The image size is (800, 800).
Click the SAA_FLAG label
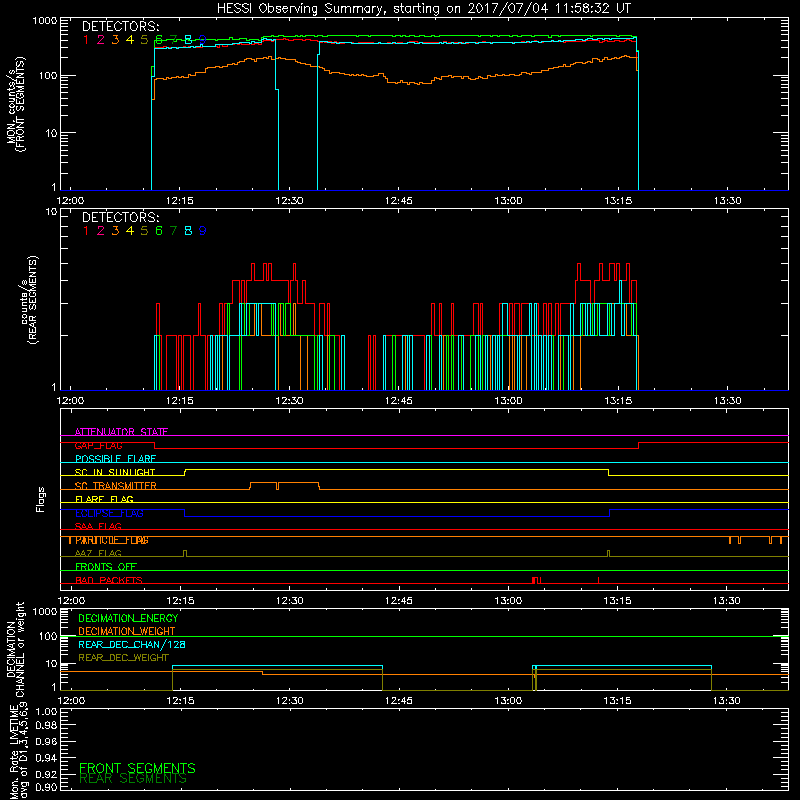(98, 526)
